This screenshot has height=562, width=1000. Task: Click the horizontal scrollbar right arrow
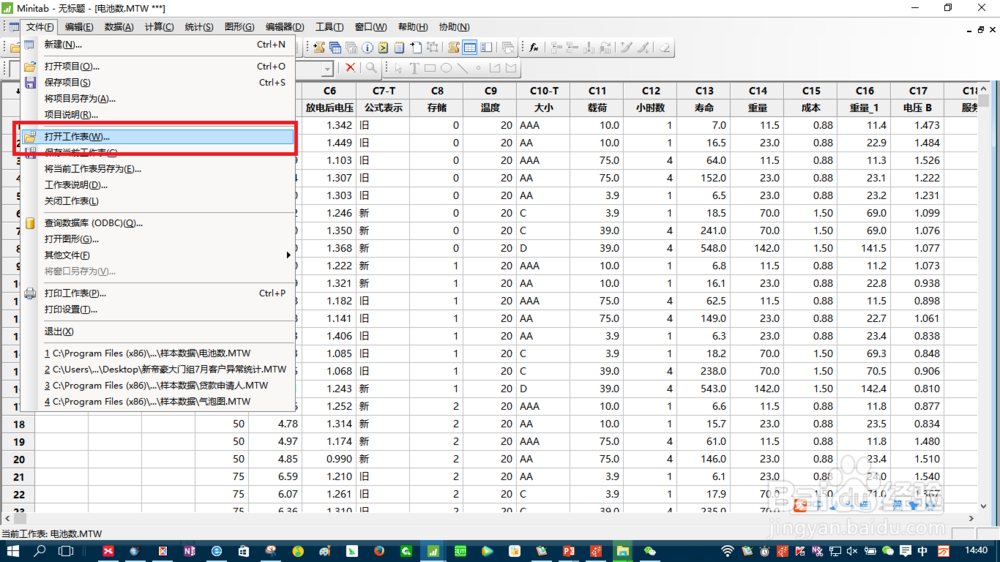[x=971, y=519]
